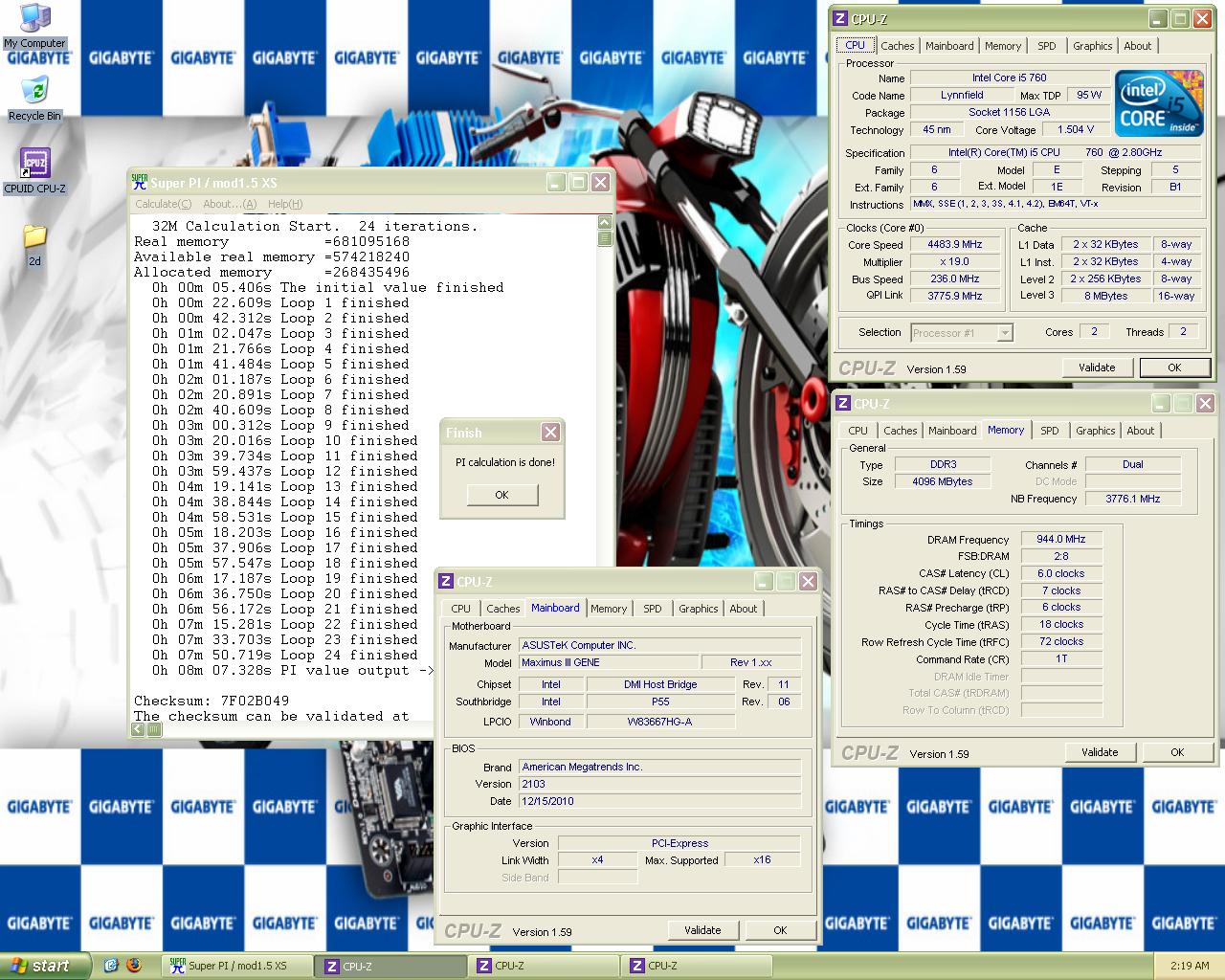This screenshot has height=980, width=1225.
Task: Click the CAS# Latency 6.0 clocks field
Action: [x=1061, y=573]
